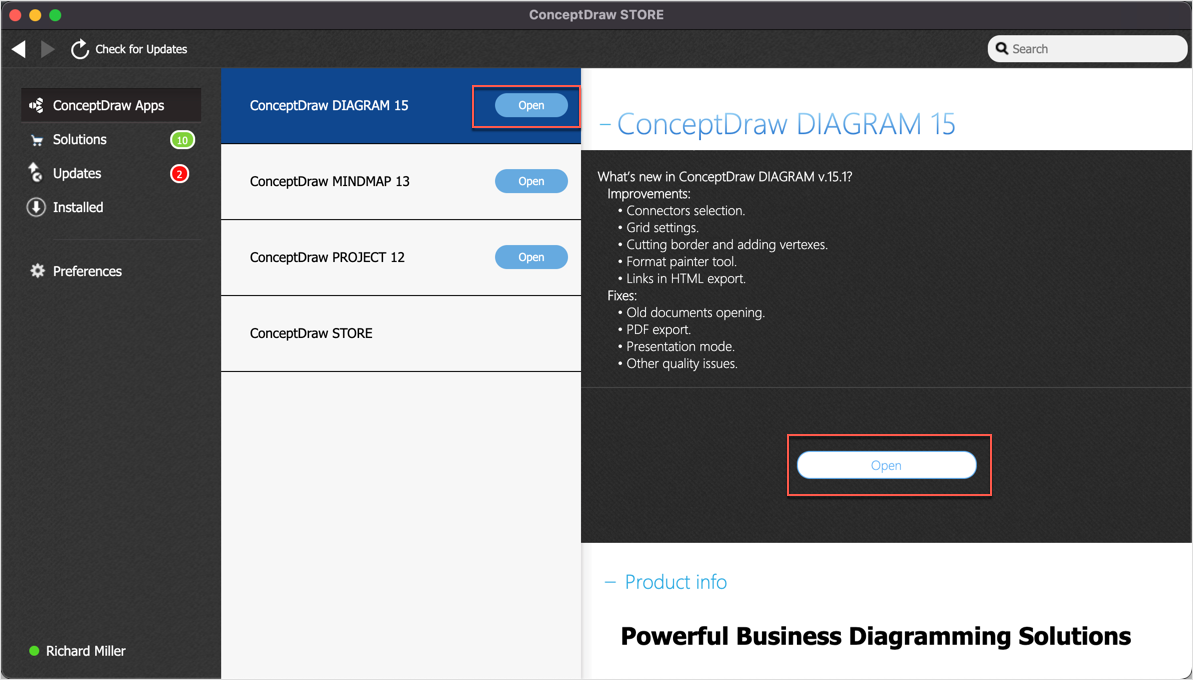1193x680 pixels.
Task: Click the ConceptDraw Apps sidebar icon
Action: click(36, 105)
